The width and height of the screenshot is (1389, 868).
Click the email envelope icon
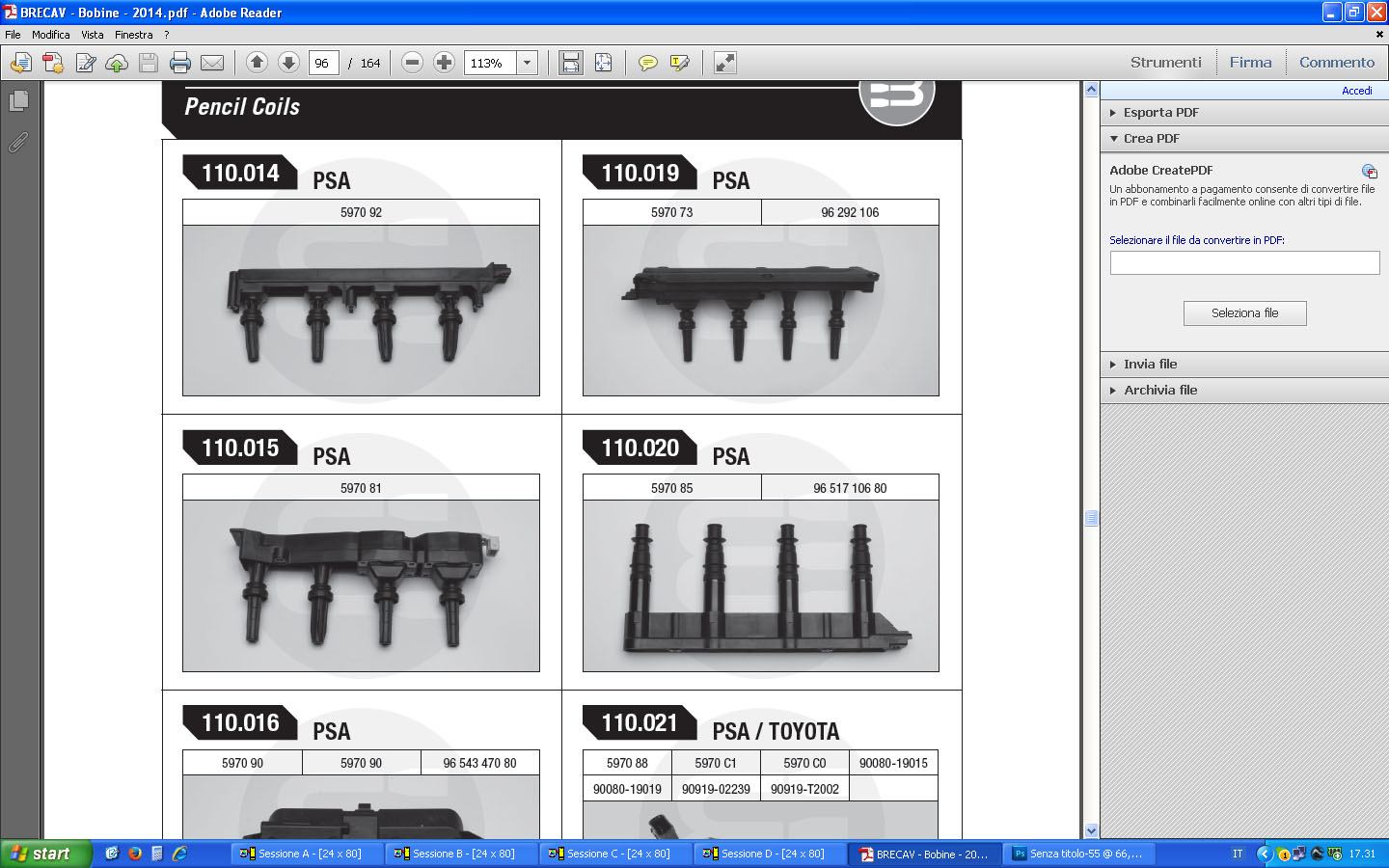coord(212,63)
